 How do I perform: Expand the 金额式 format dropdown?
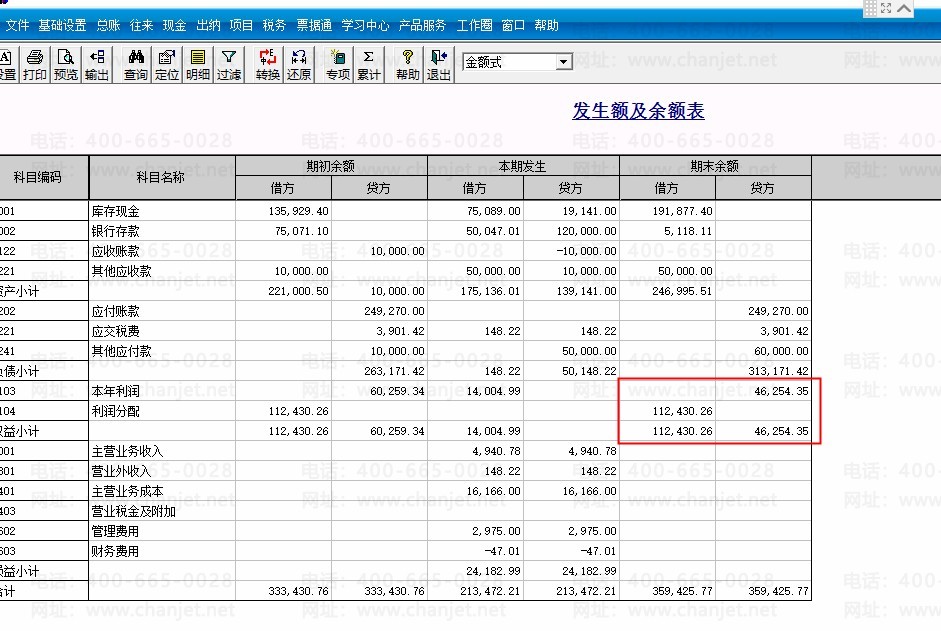pyautogui.click(x=564, y=62)
